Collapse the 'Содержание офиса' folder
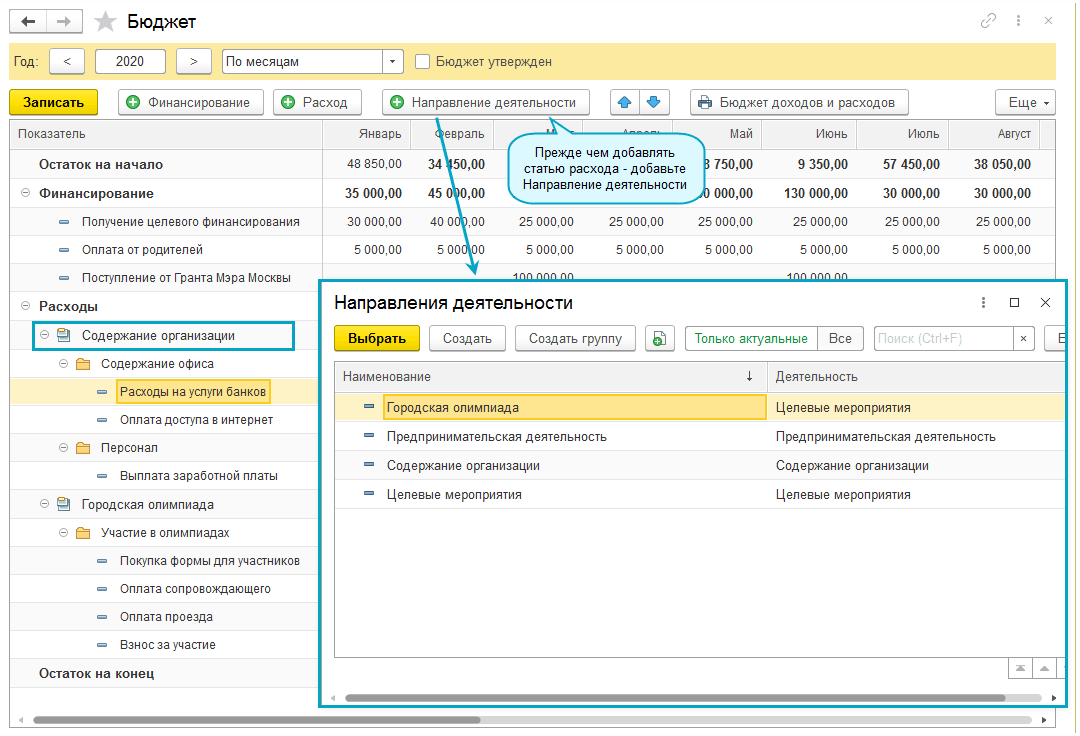Screen dimensions: 1080x736 pyautogui.click(x=63, y=364)
